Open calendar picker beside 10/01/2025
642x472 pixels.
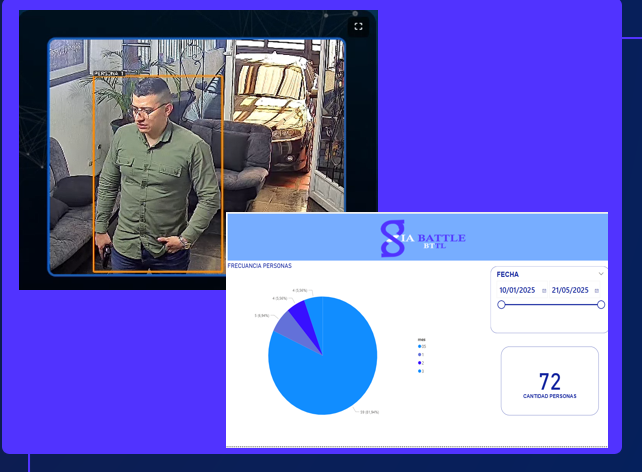(x=544, y=291)
